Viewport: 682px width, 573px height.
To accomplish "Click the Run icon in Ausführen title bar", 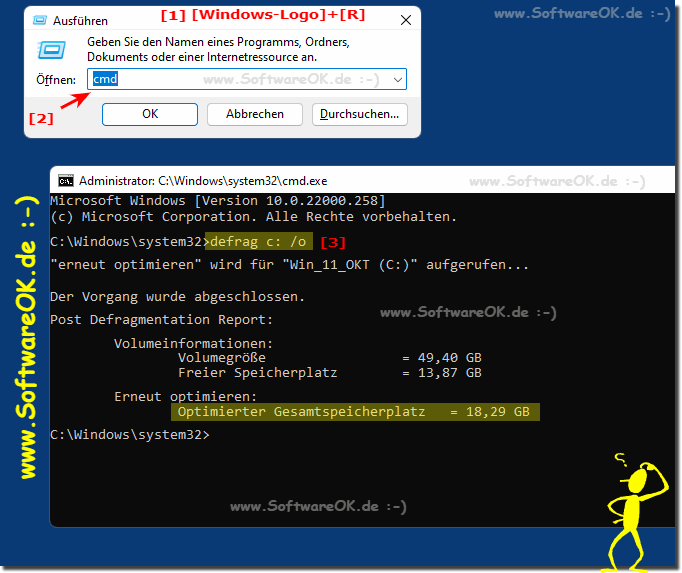I will pyautogui.click(x=40, y=20).
